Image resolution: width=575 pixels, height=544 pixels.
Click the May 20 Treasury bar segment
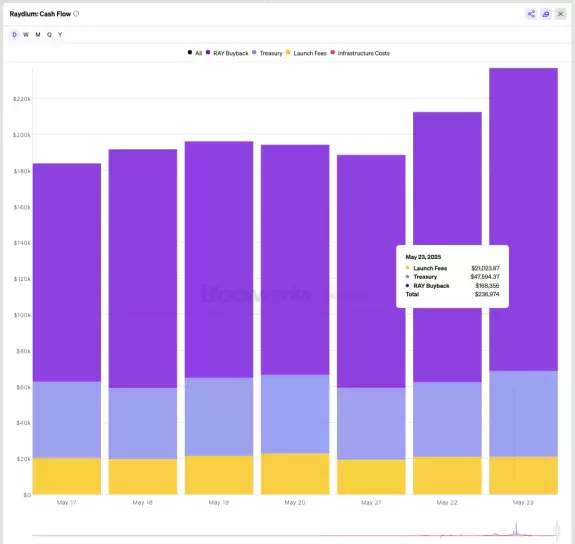[295, 414]
